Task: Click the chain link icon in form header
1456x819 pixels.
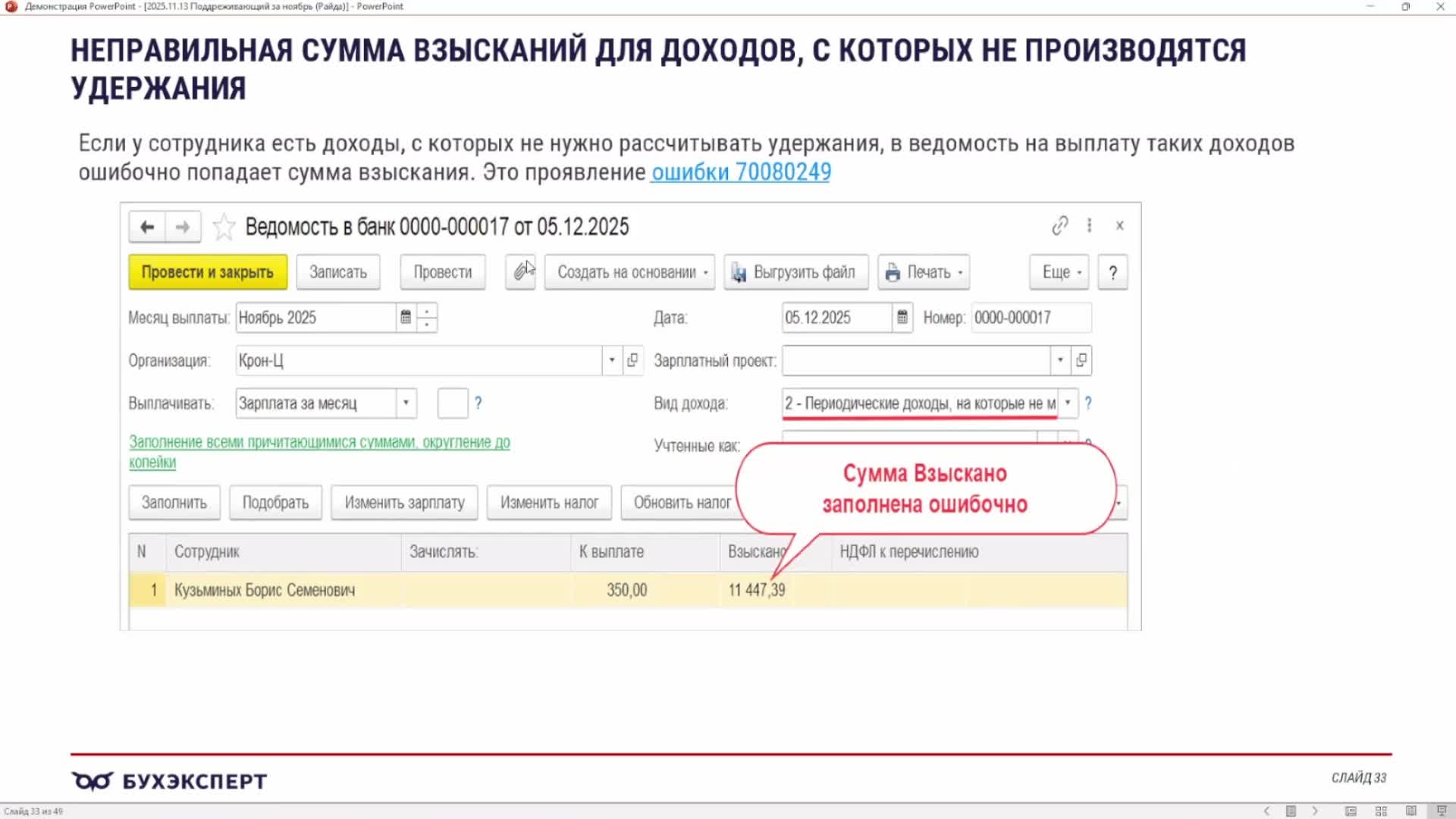Action: (x=1059, y=225)
